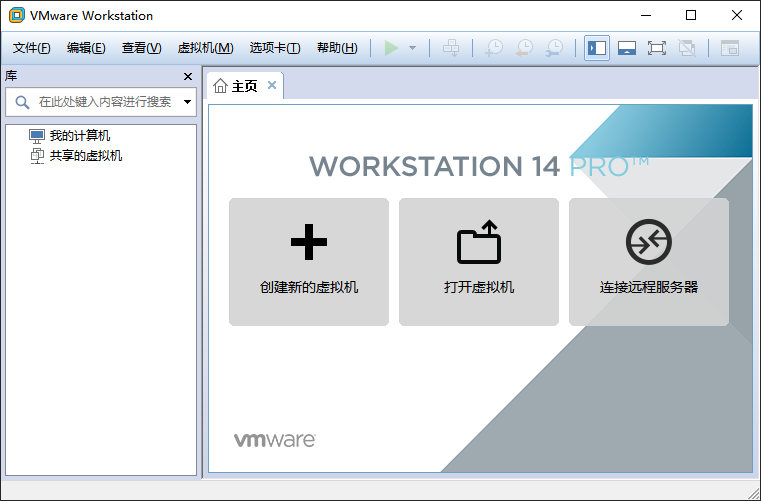Open the 编辑(E) menu
The height and width of the screenshot is (501, 761).
[86, 48]
